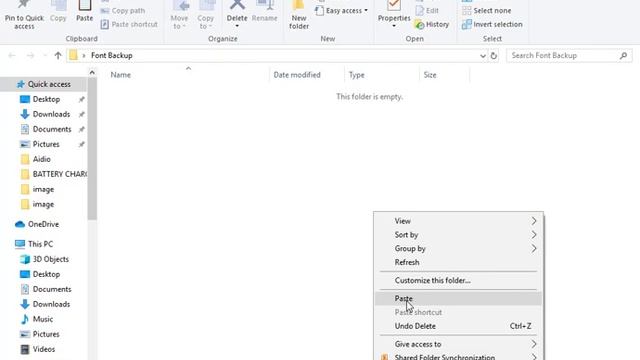Choose Customize this folder in the context menu
Viewport: 640px width, 360px height.
458,281
